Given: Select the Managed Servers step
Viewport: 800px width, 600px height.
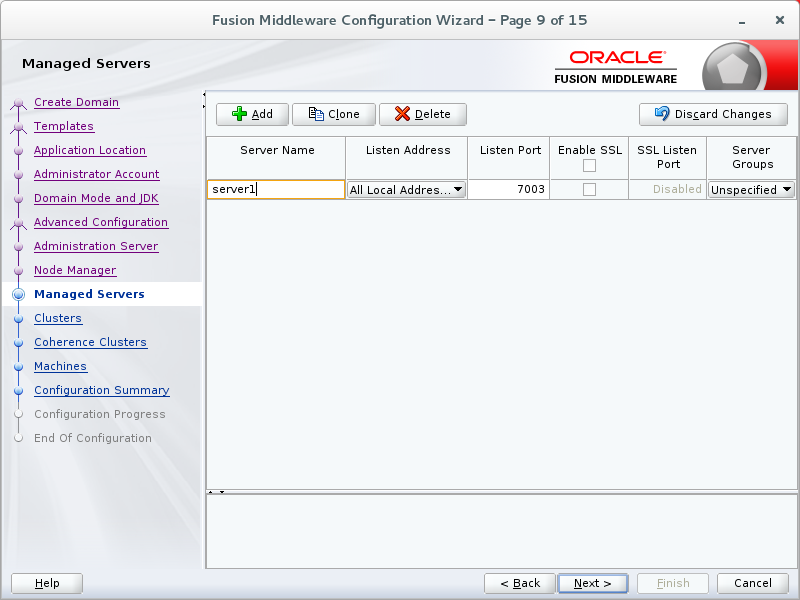Looking at the screenshot, I should pyautogui.click(x=89, y=294).
